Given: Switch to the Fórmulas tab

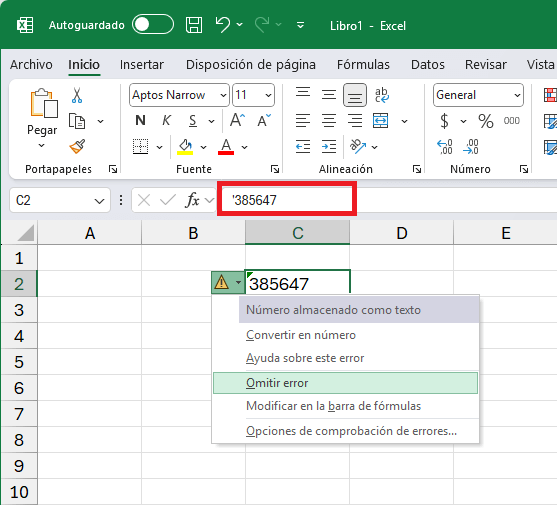Looking at the screenshot, I should (363, 65).
